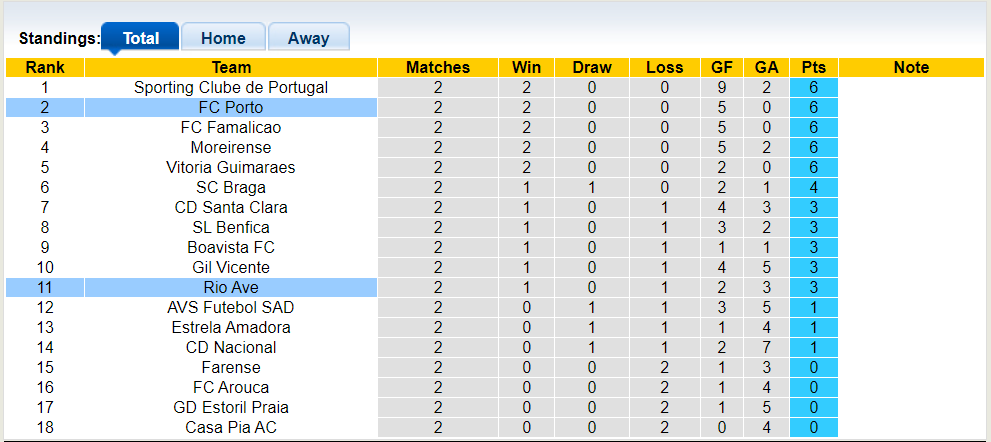Select the Matches column header
The height and width of the screenshot is (442, 991).
[x=438, y=68]
